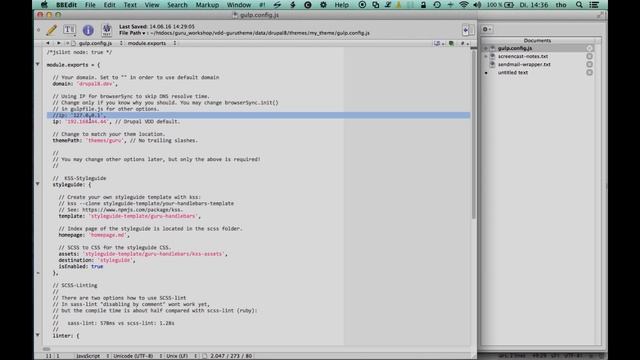Change encoding via Unicode (UTF-8) popup
The height and width of the screenshot is (360, 640).
tap(137, 356)
